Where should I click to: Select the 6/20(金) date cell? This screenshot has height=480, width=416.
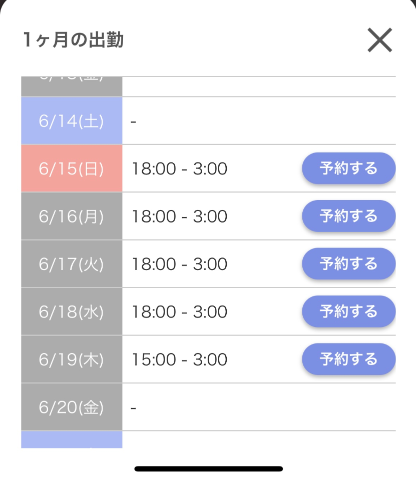pos(72,407)
